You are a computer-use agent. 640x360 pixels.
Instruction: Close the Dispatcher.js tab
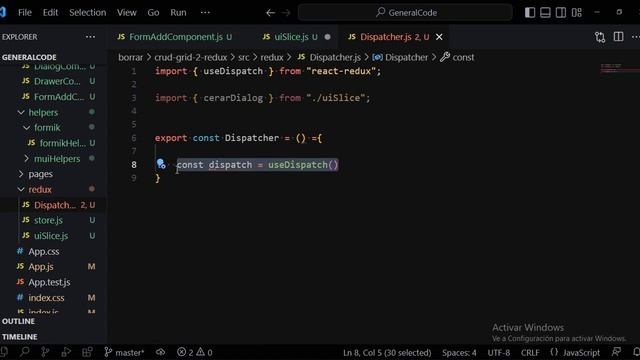[x=439, y=37]
